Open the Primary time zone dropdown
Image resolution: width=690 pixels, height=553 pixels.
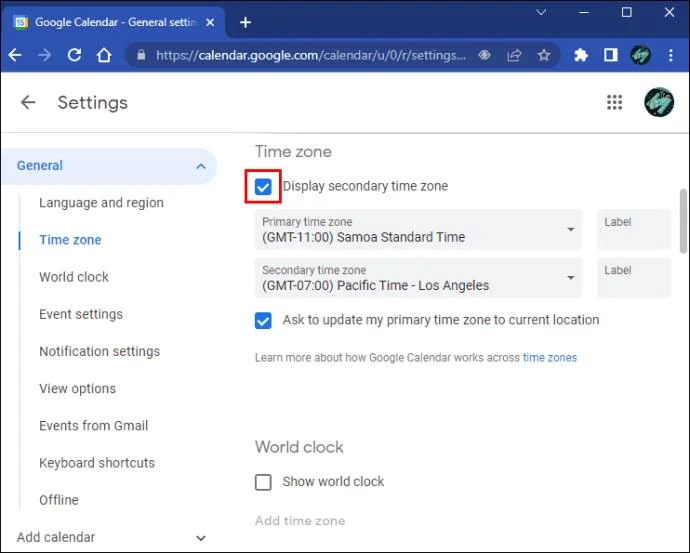(418, 230)
